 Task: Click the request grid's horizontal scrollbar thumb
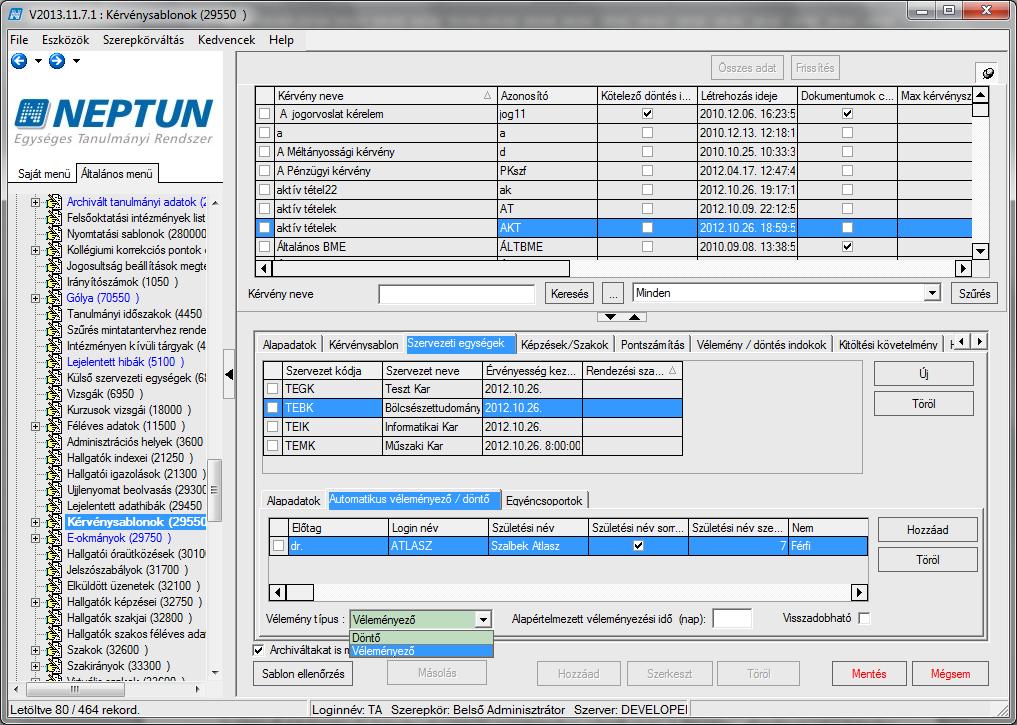point(421,268)
